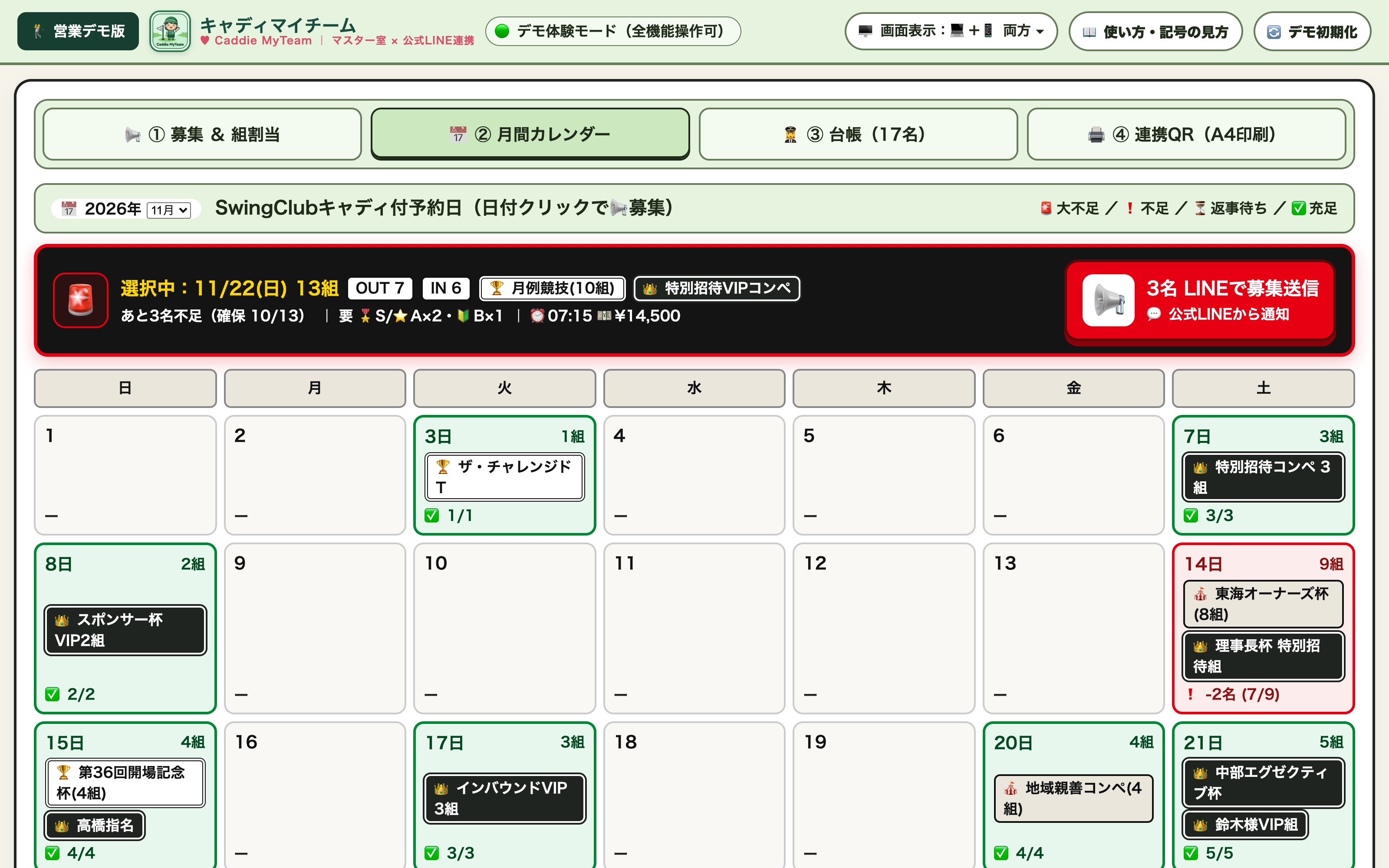1389x868 pixels.
Task: Click the alarm clock icon beside 07:15
Action: (537, 316)
